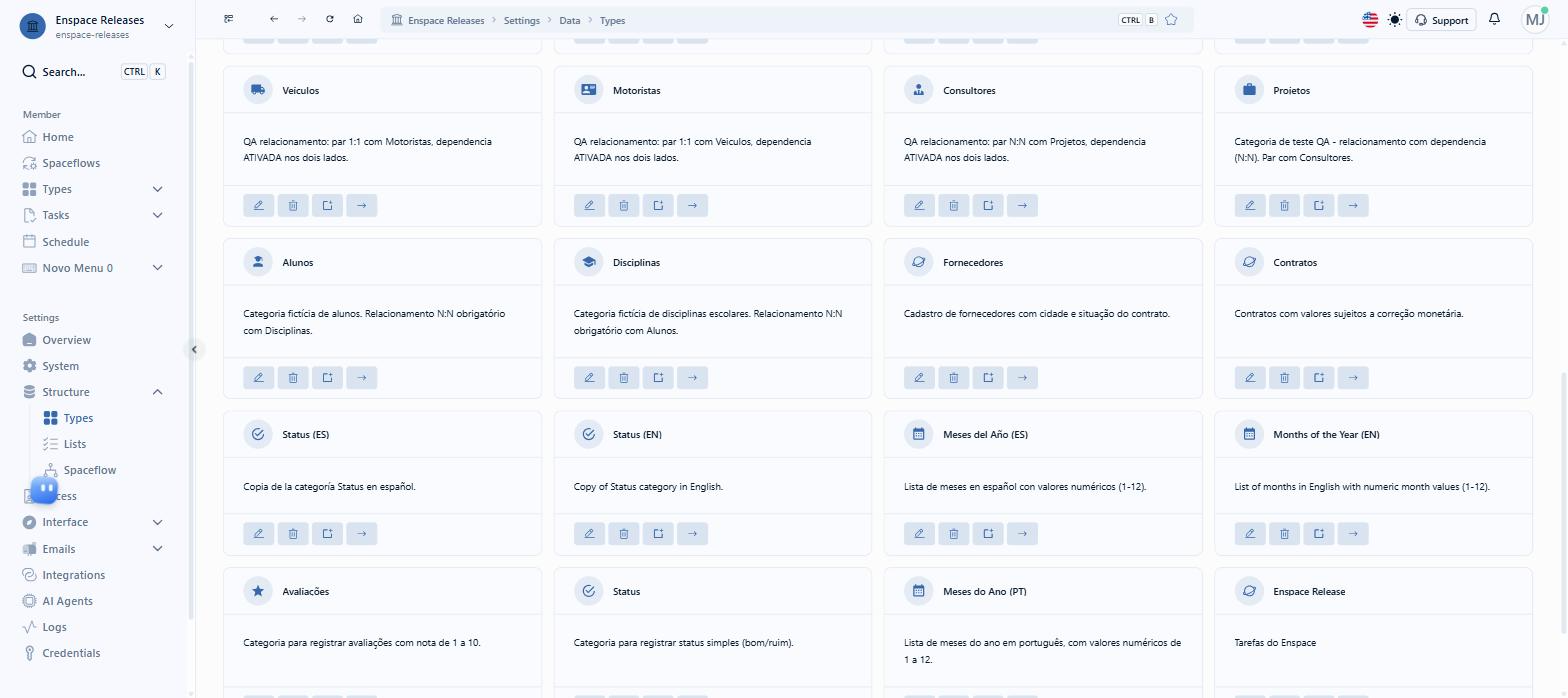This screenshot has height=698, width=1568.
Task: Edit the Motoristas type card
Action: [x=589, y=205]
